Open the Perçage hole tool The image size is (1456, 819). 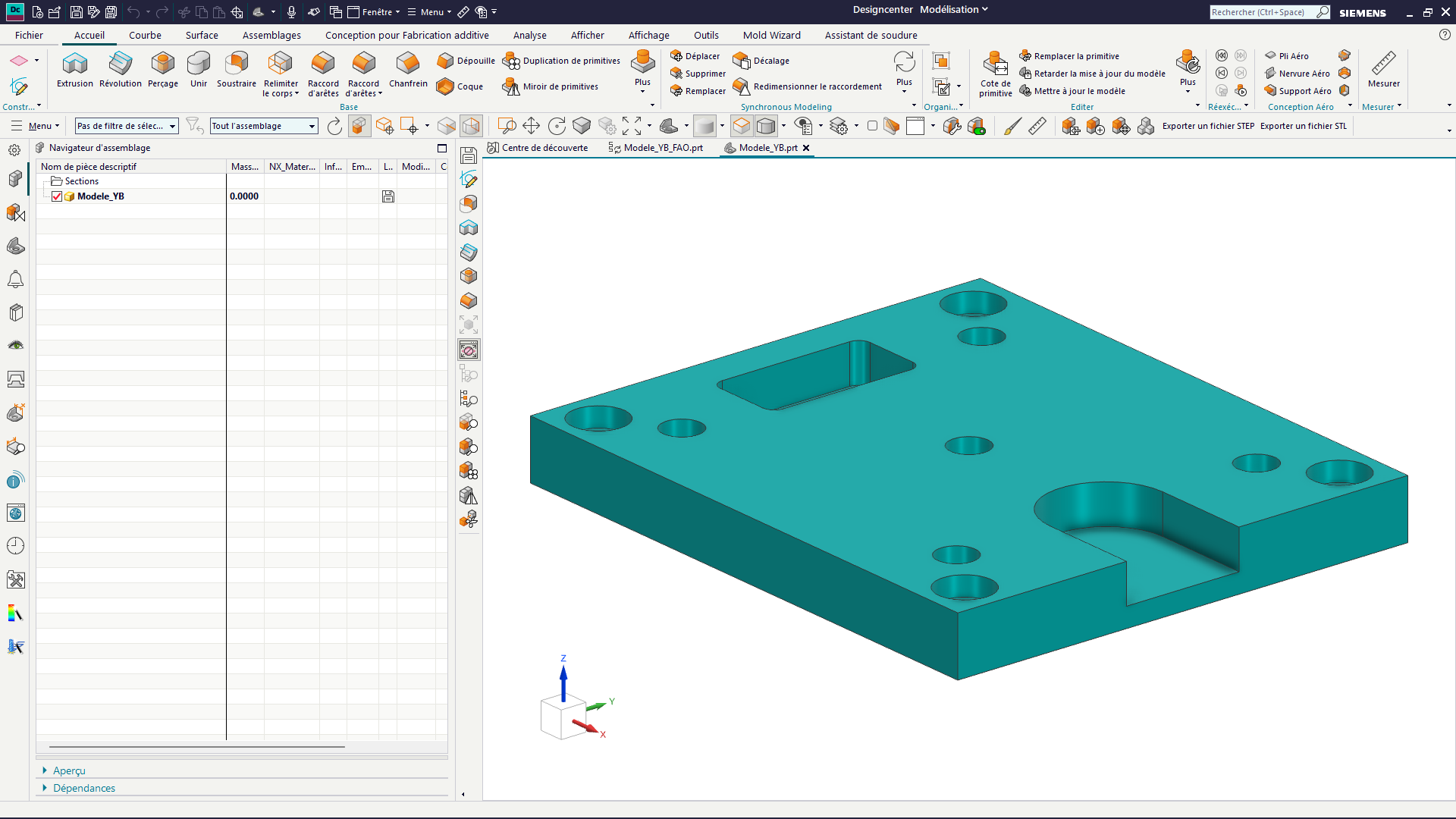[x=163, y=70]
